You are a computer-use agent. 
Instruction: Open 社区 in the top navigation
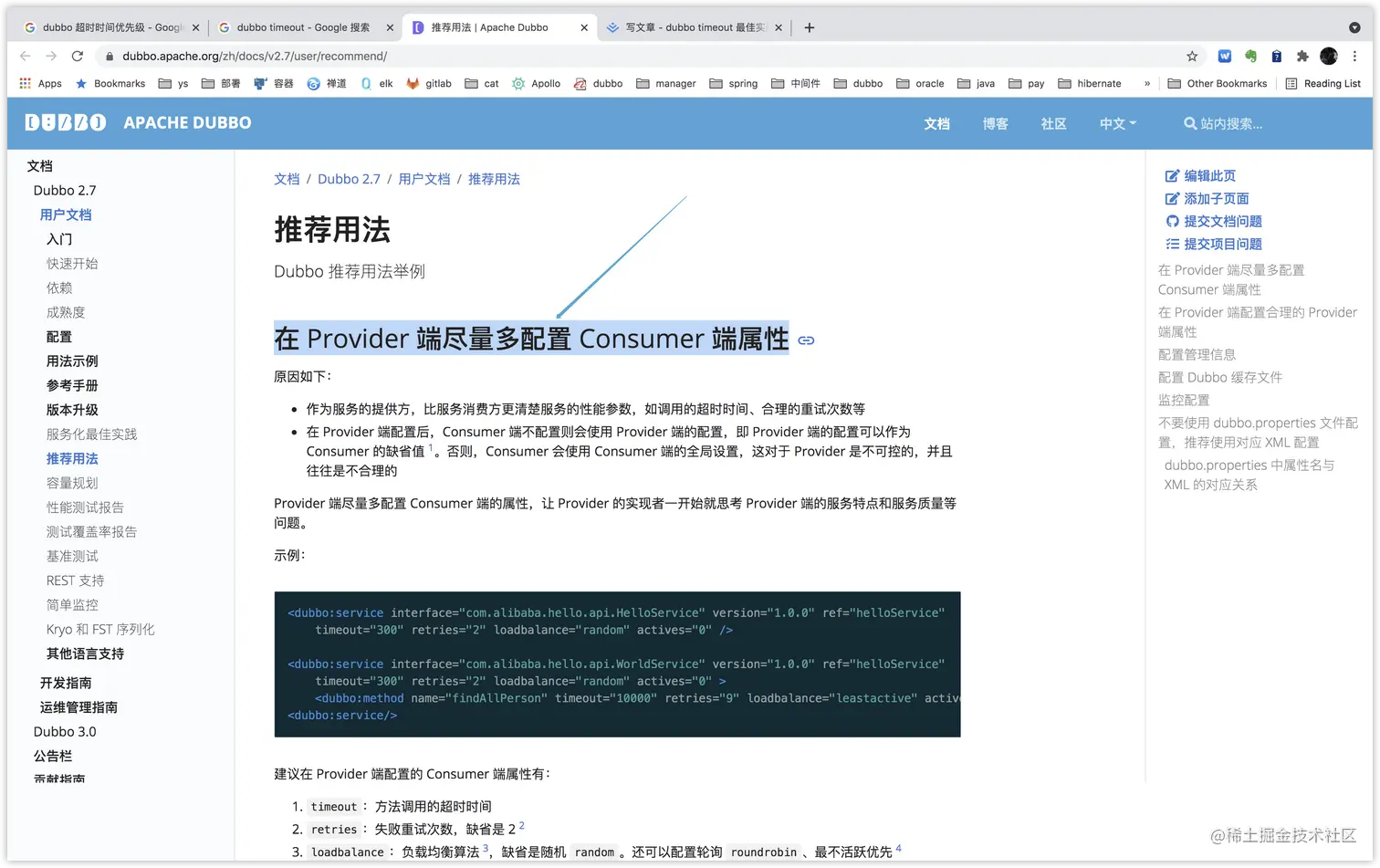(x=1053, y=123)
